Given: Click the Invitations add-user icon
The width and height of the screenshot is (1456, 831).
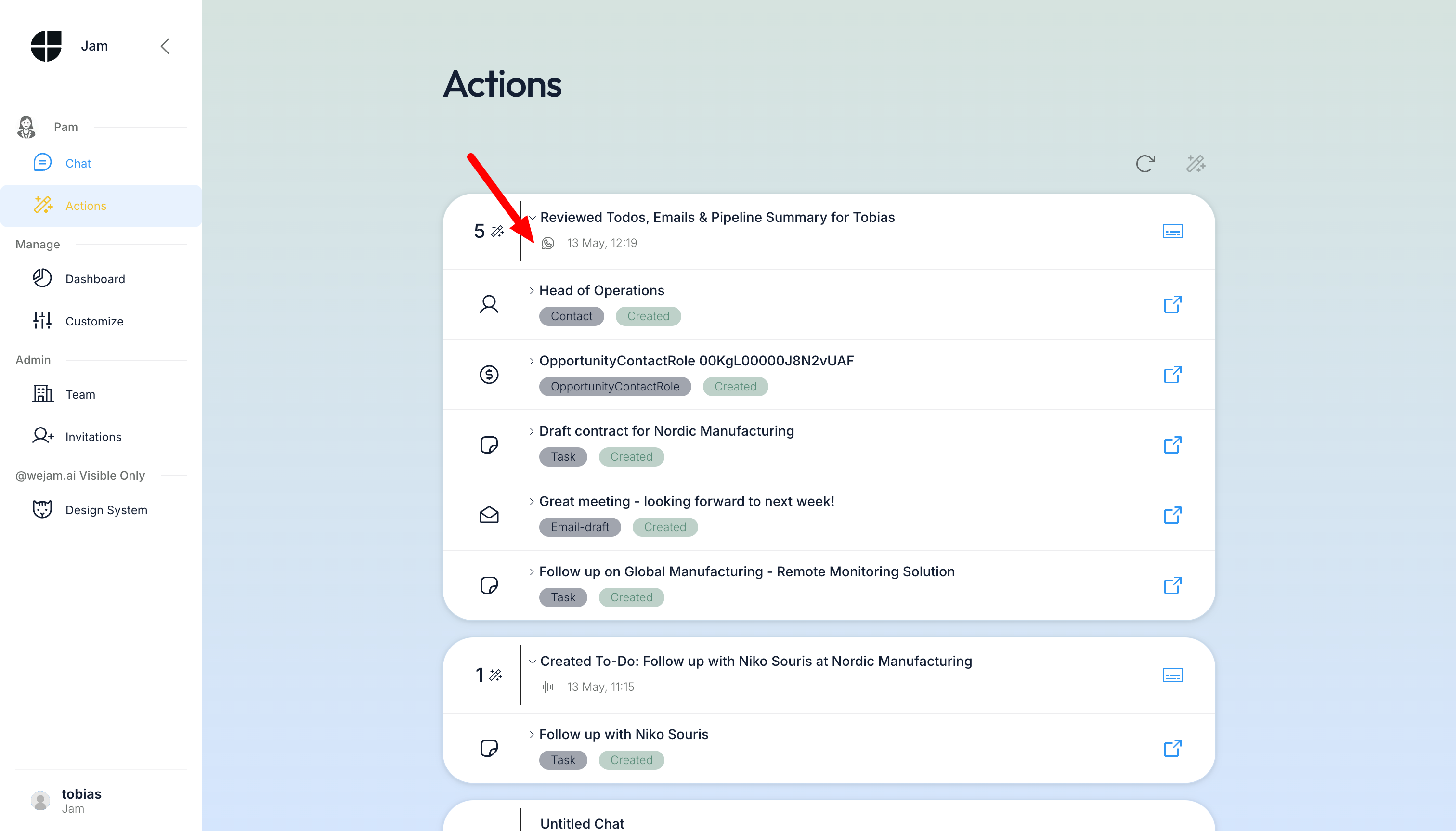Looking at the screenshot, I should pos(43,436).
